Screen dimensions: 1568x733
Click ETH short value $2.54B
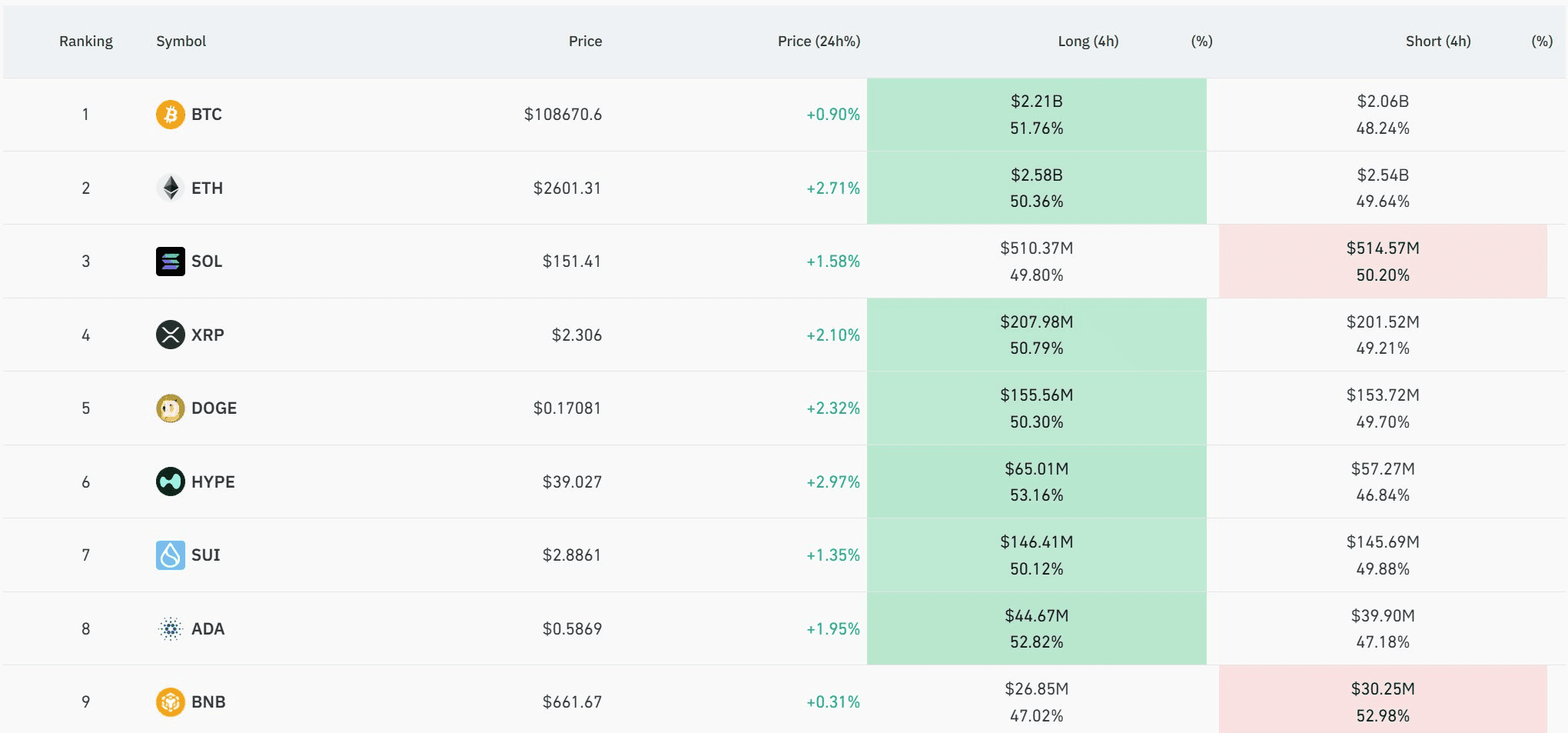point(1383,175)
